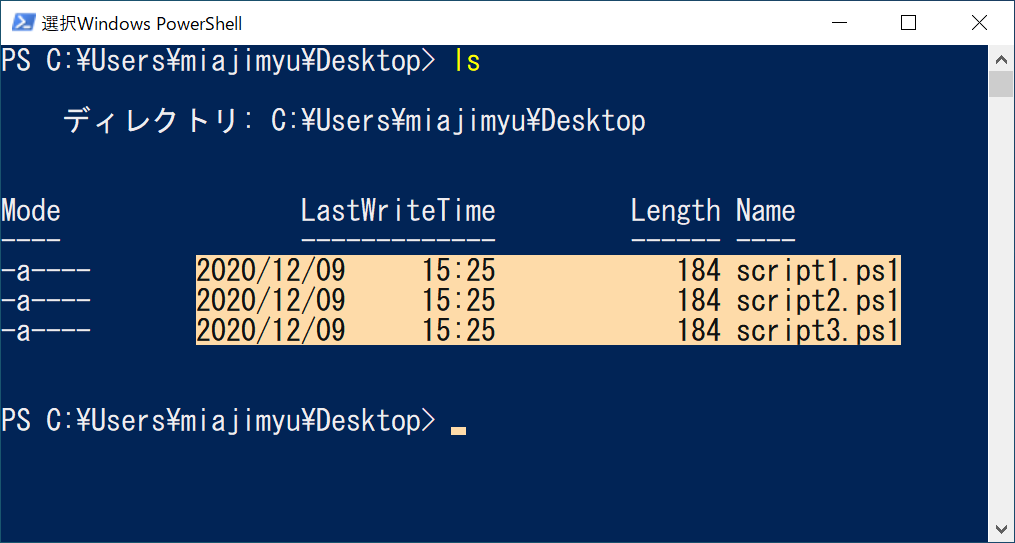
Task: Click the blinking cursor at the bottom prompt
Action: (458, 430)
